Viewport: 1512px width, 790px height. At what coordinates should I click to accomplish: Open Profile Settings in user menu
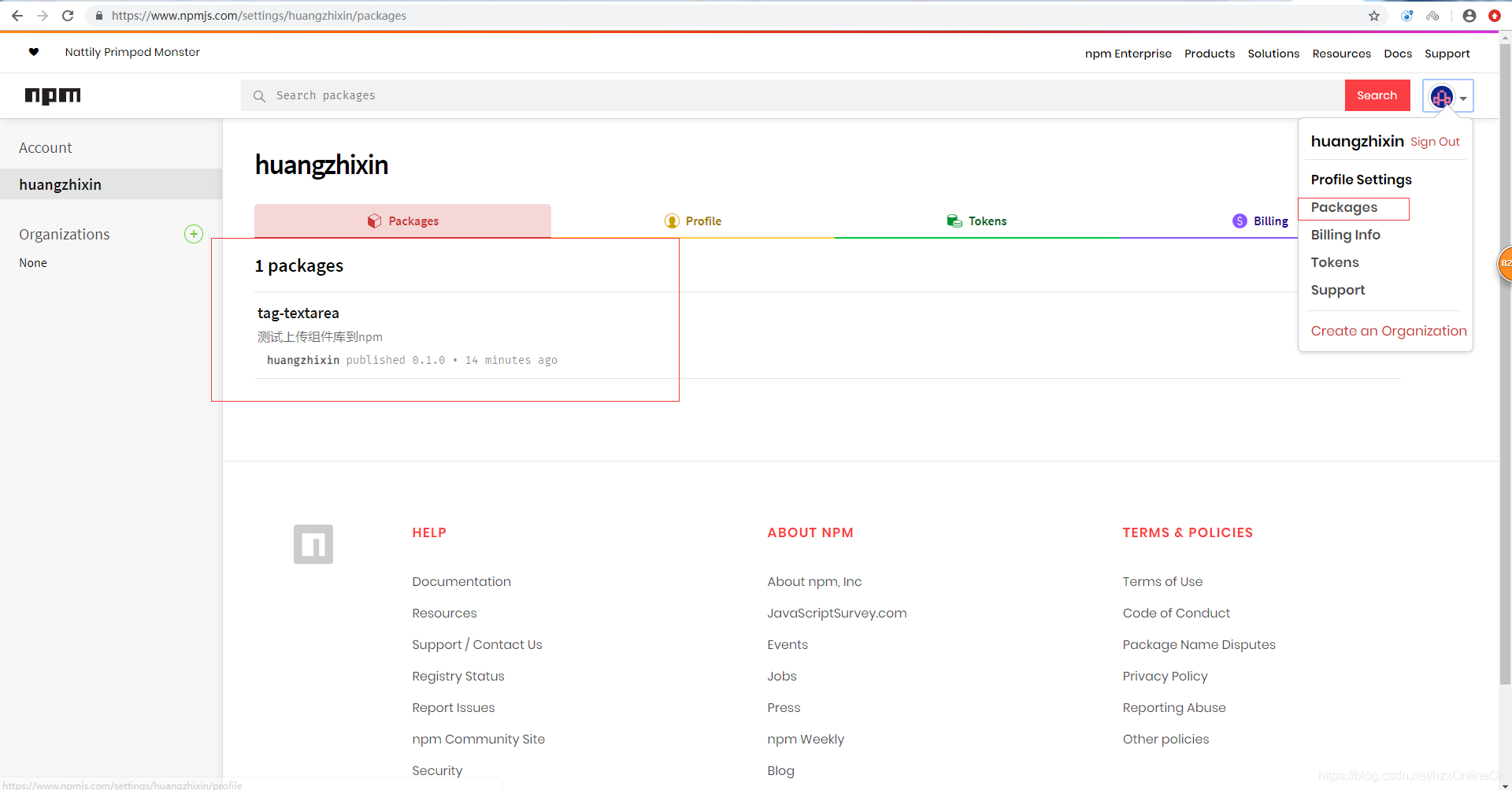coord(1361,180)
